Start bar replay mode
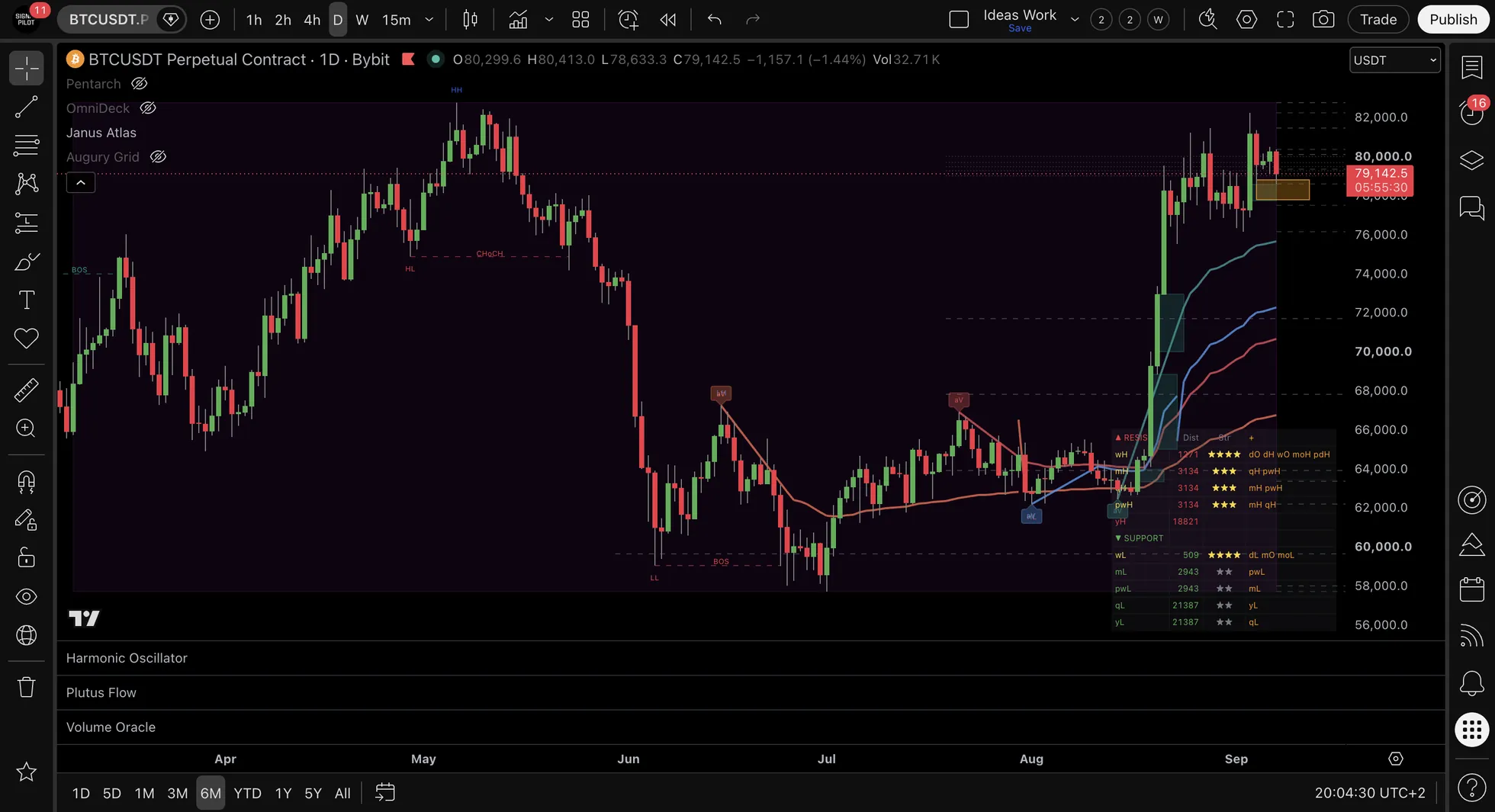This screenshot has width=1495, height=812. tap(668, 20)
